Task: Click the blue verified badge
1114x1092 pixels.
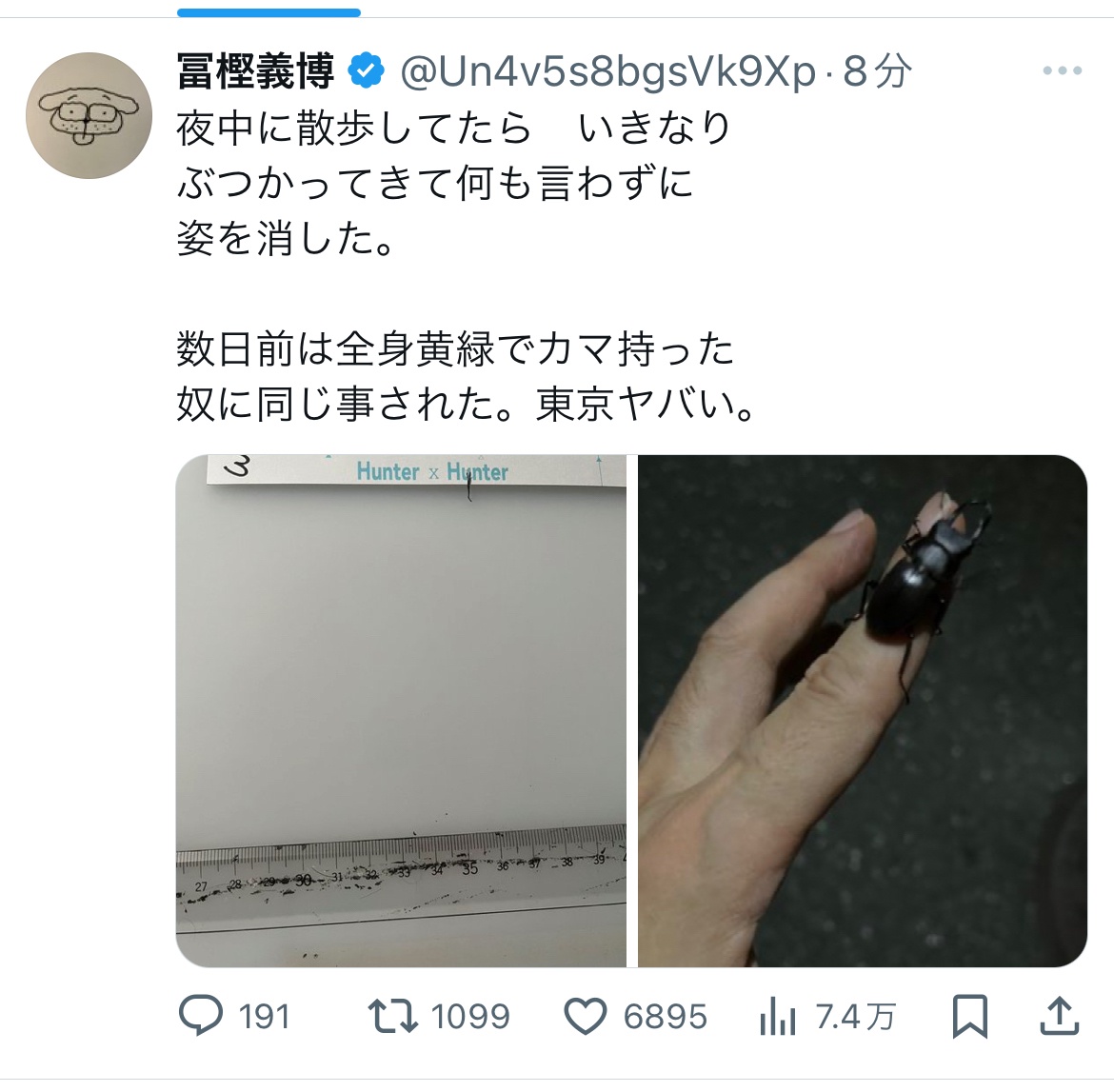Action: [x=366, y=70]
